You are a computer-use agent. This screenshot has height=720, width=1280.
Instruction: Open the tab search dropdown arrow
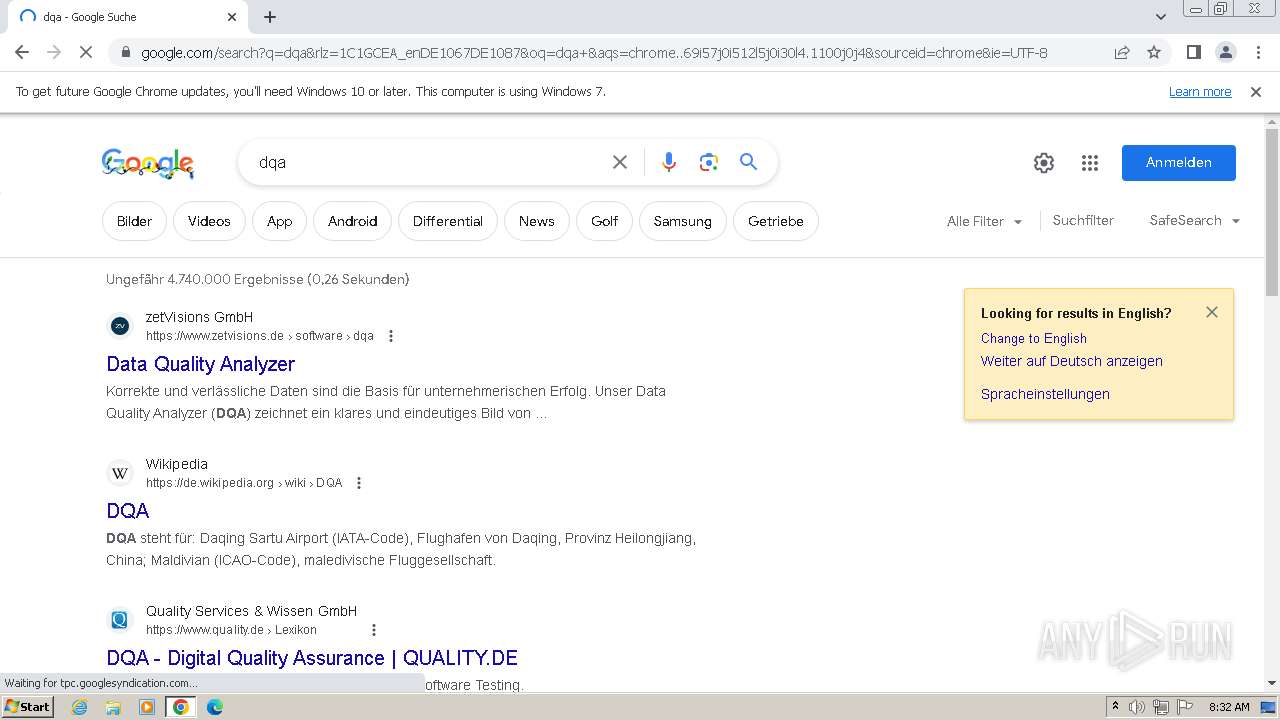pos(1161,17)
